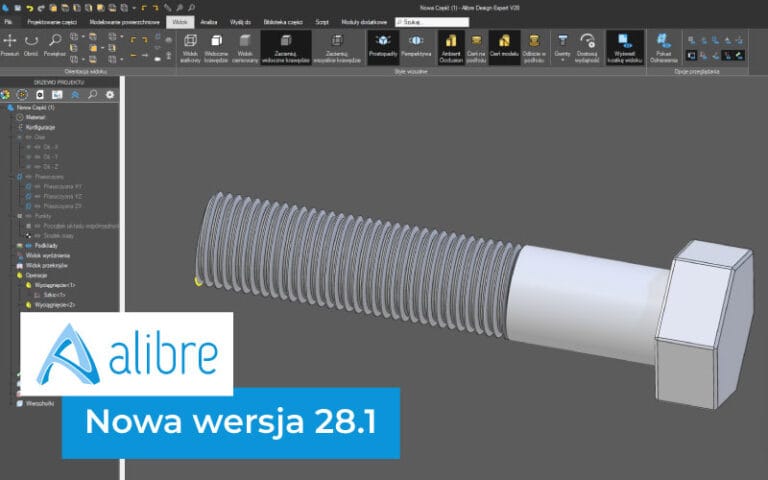The image size is (768, 480).
Task: Open Modelowanie powierzchniowe ribbon tab
Action: 124,22
